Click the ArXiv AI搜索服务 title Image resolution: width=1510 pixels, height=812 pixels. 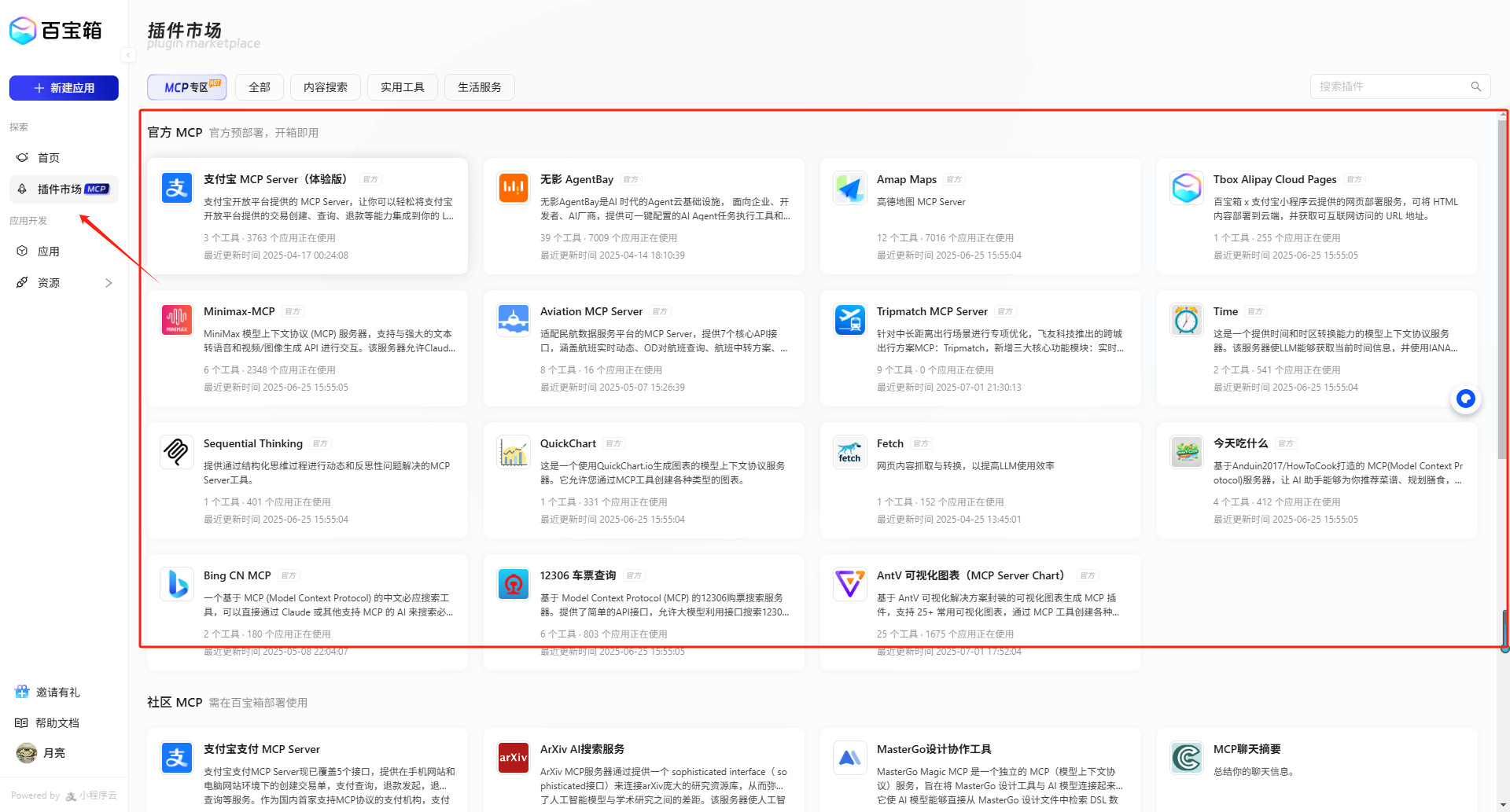[x=582, y=750]
